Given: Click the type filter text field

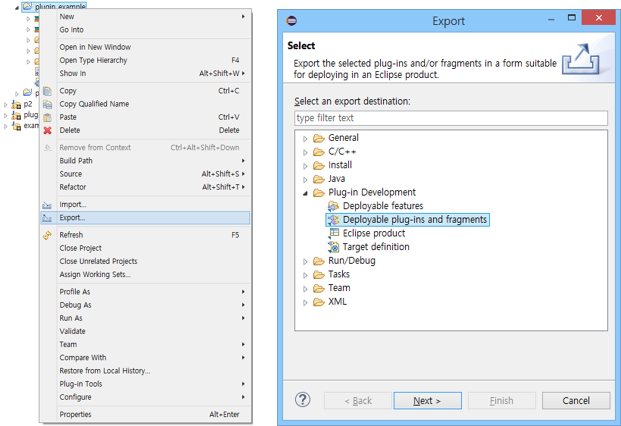Looking at the screenshot, I should tap(451, 118).
